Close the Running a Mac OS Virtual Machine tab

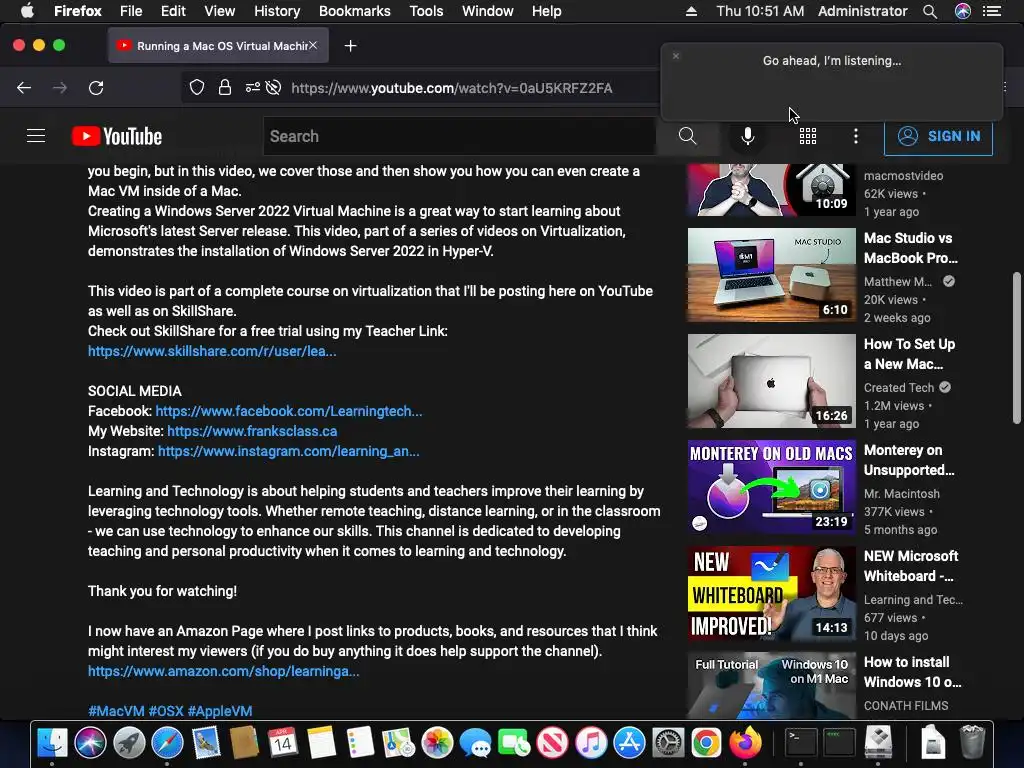pyautogui.click(x=313, y=45)
